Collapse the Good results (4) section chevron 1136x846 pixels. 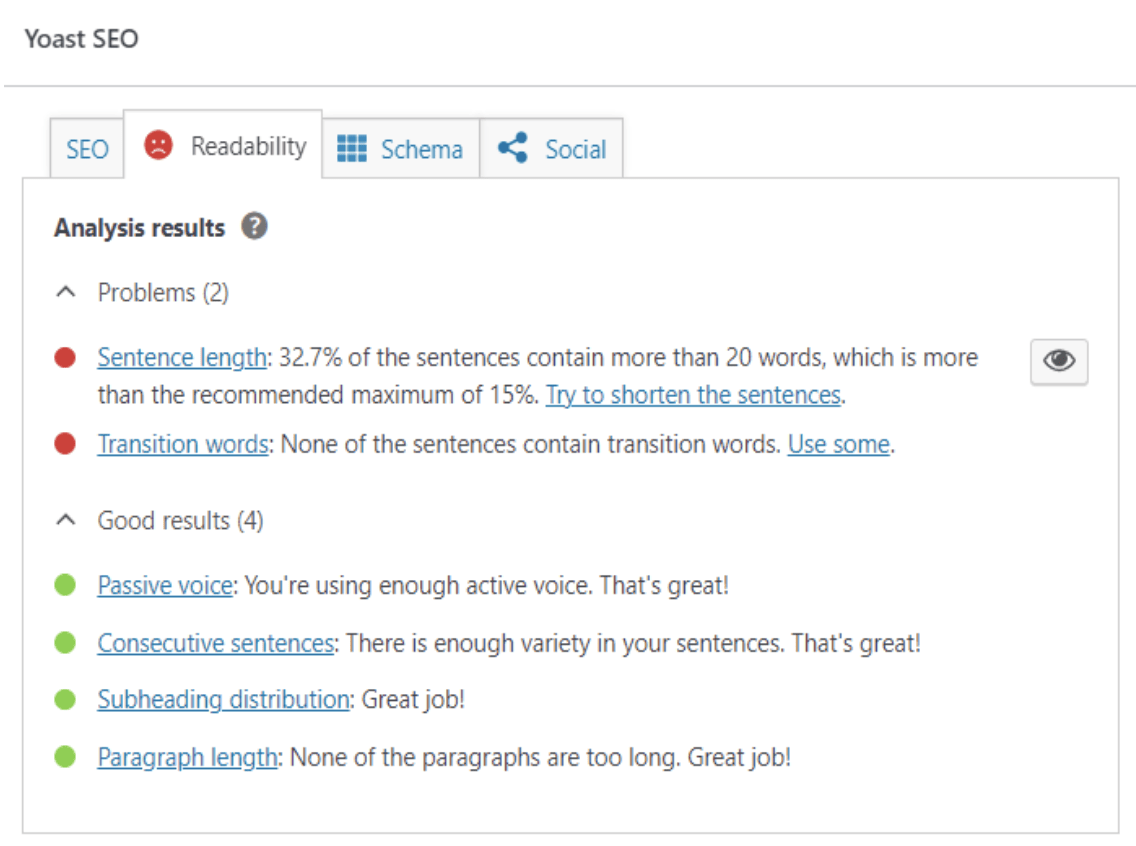pyautogui.click(x=66, y=520)
